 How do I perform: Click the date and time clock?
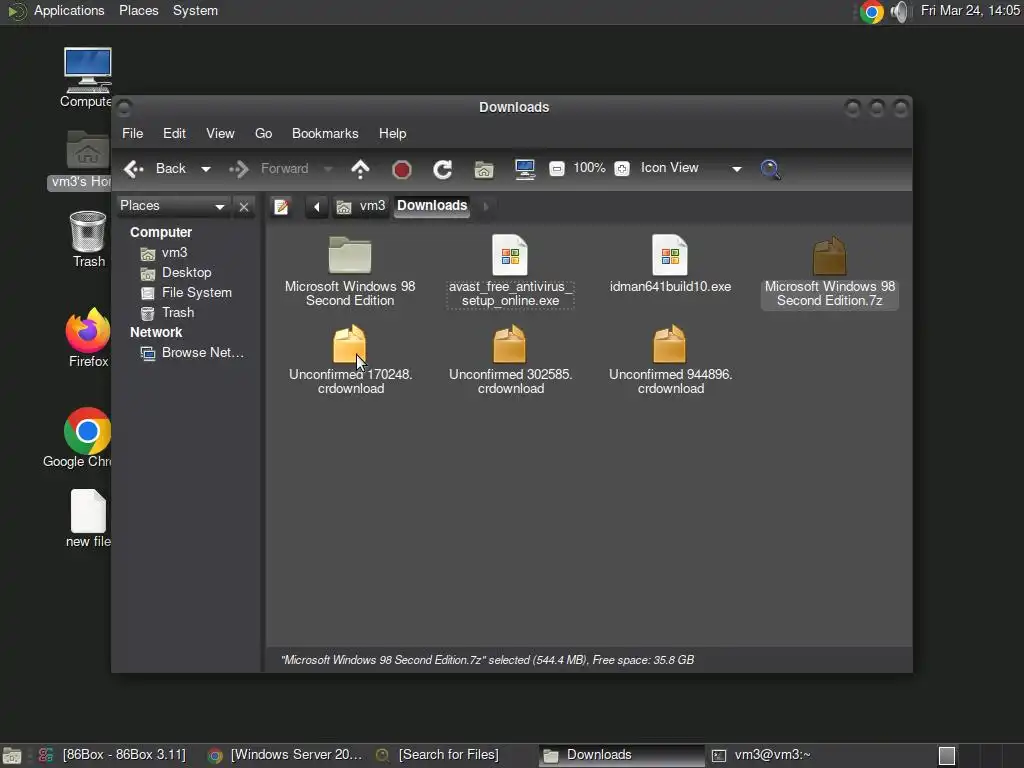pyautogui.click(x=970, y=10)
